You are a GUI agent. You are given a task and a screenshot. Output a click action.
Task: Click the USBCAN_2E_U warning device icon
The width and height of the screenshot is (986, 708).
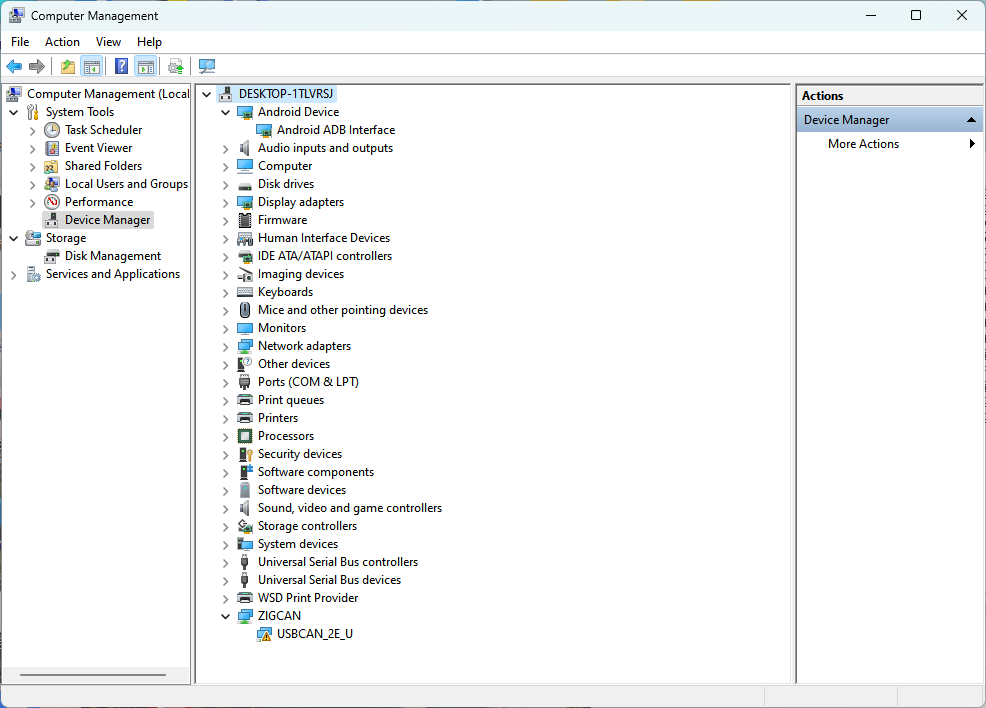(x=264, y=634)
